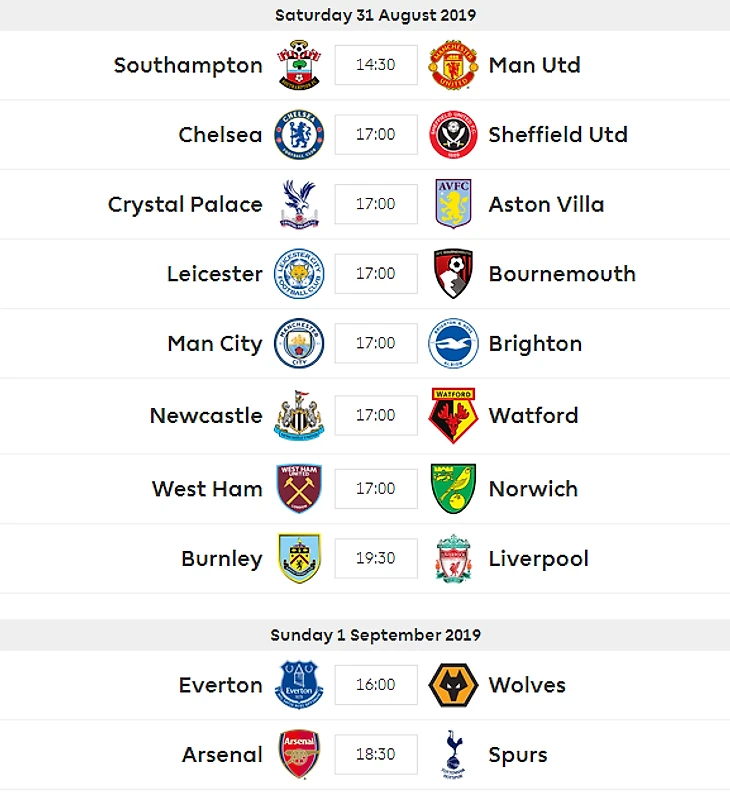Open the 18:30 Arsenal vs Spurs time
Screen dimensions: 730x800
pyautogui.click(x=376, y=755)
